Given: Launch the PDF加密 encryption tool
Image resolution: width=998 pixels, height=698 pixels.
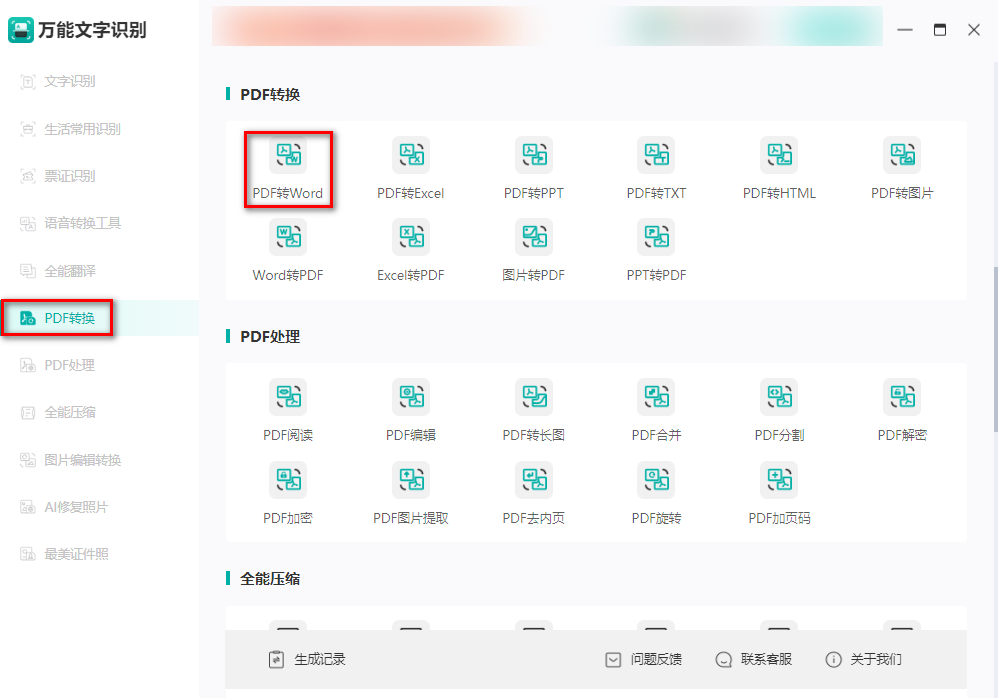Looking at the screenshot, I should point(288,493).
